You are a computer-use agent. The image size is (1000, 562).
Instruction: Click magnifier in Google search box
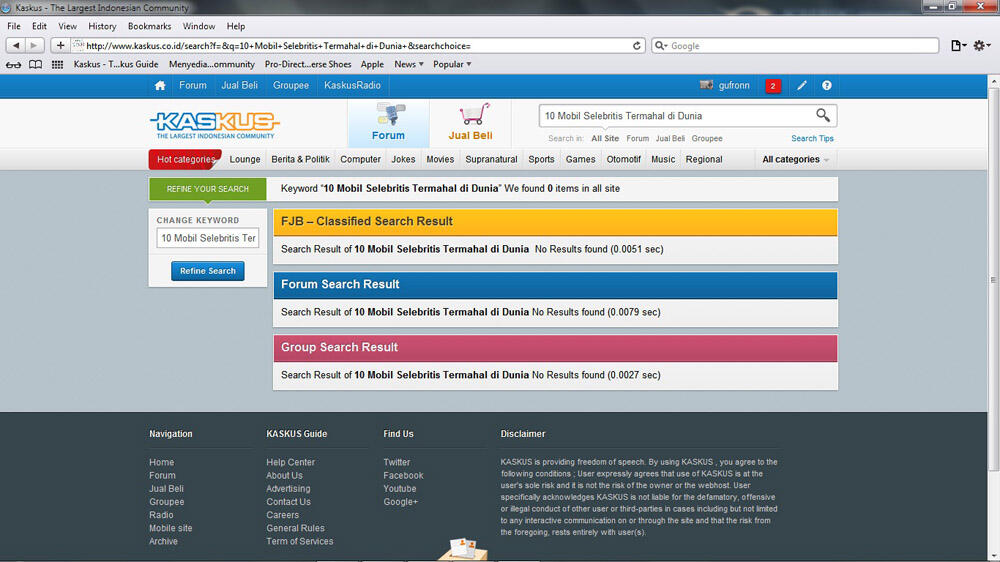(660, 46)
